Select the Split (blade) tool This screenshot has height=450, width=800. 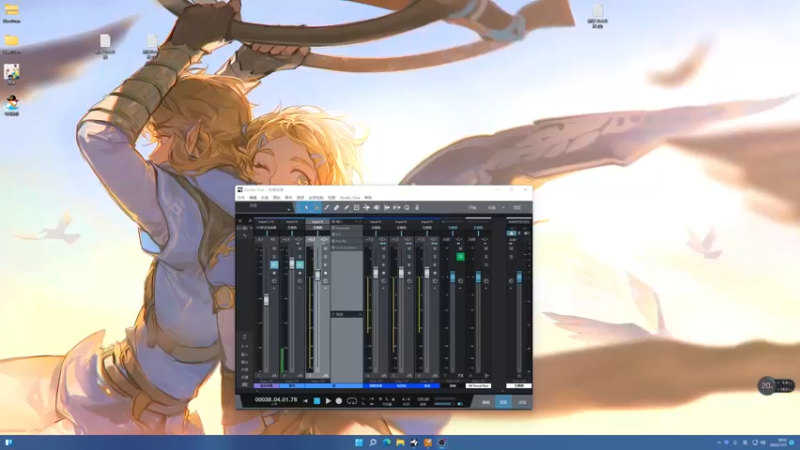[327, 208]
